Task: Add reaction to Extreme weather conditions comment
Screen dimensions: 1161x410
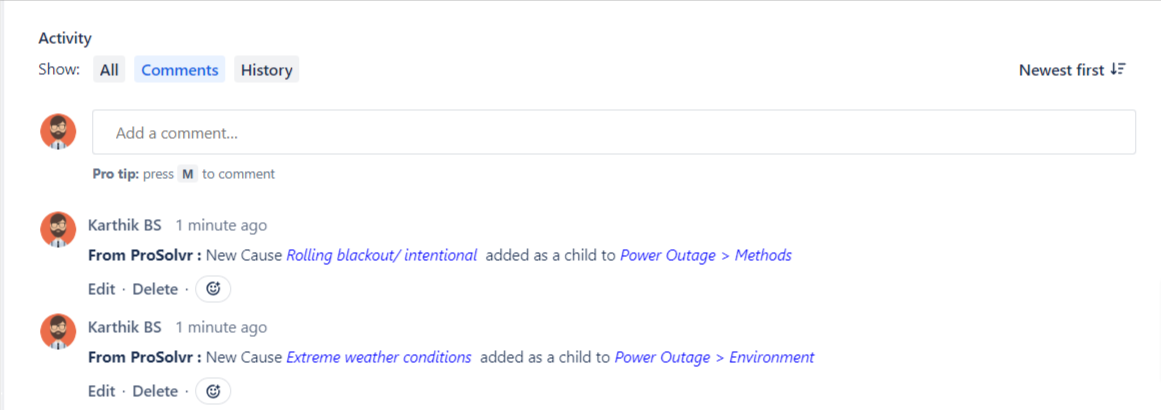Action: 213,391
